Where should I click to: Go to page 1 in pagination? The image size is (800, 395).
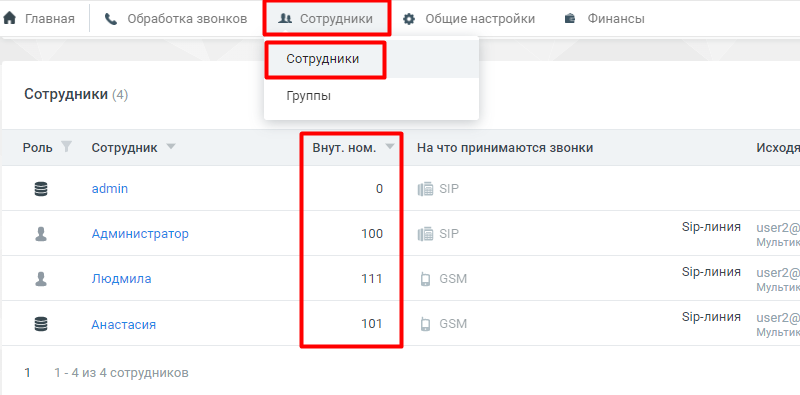(28, 373)
